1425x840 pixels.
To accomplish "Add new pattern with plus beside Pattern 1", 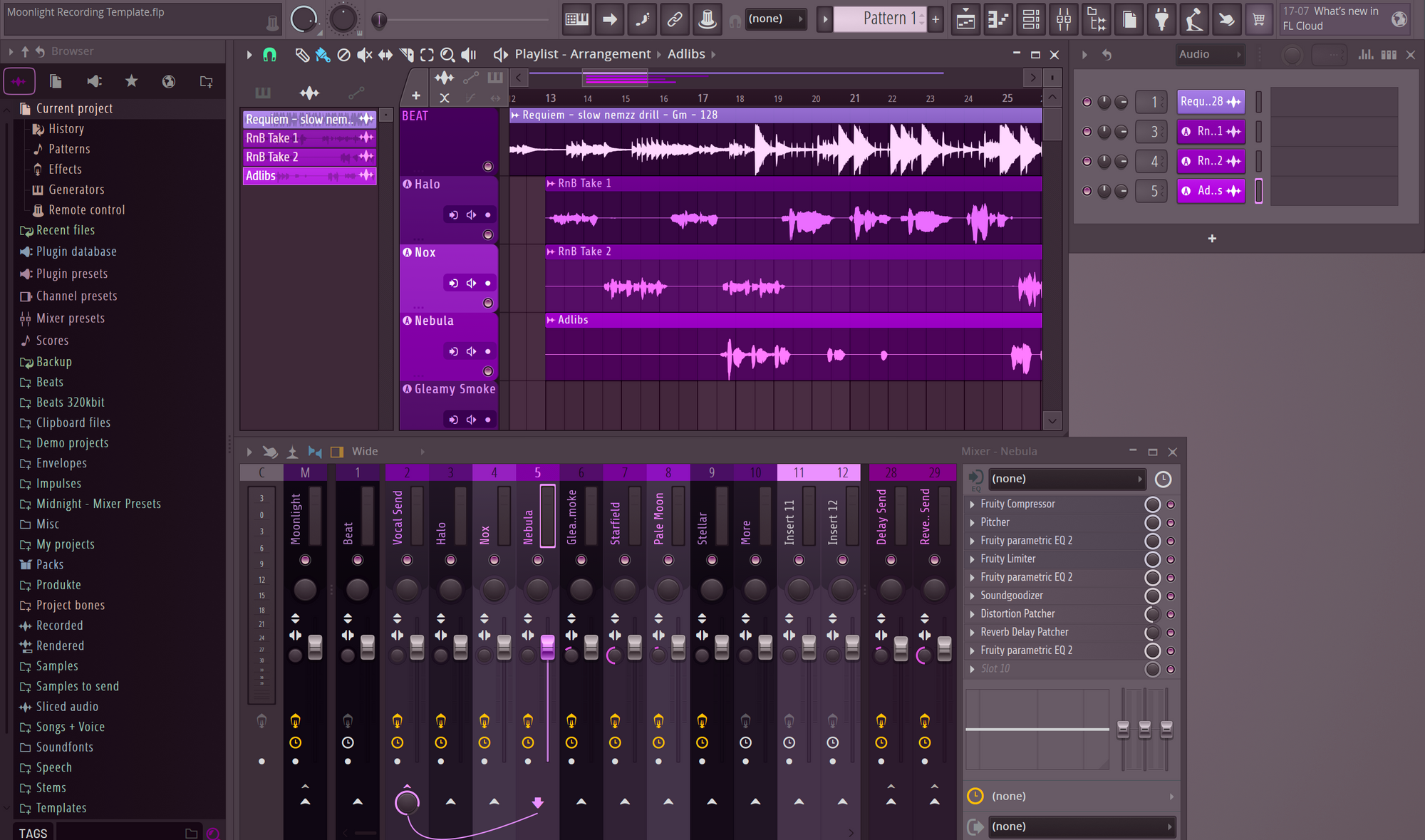I will pyautogui.click(x=936, y=19).
